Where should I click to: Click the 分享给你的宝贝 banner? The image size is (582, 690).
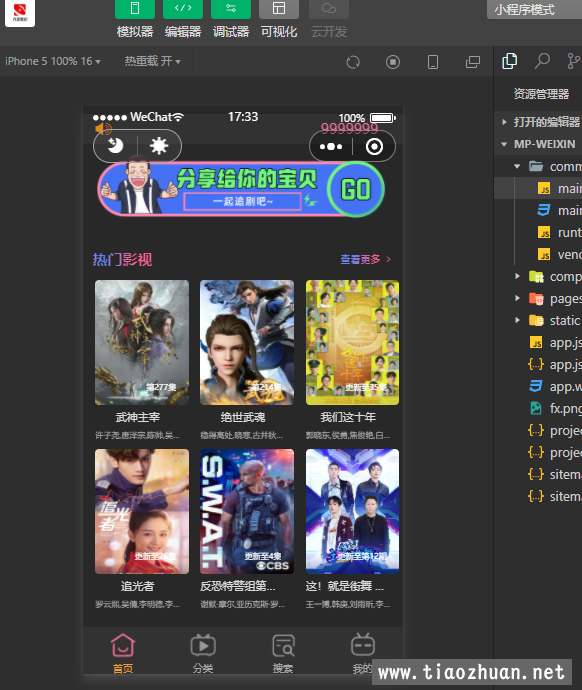(241, 189)
